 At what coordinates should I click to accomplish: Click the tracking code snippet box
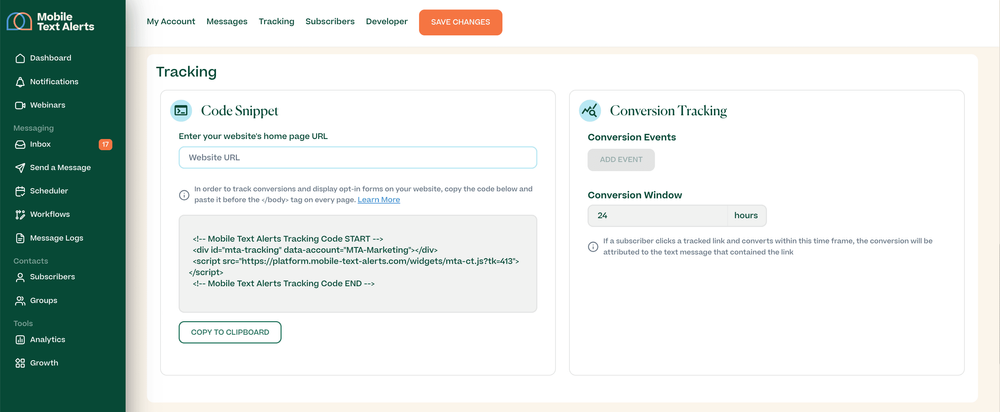click(x=358, y=263)
